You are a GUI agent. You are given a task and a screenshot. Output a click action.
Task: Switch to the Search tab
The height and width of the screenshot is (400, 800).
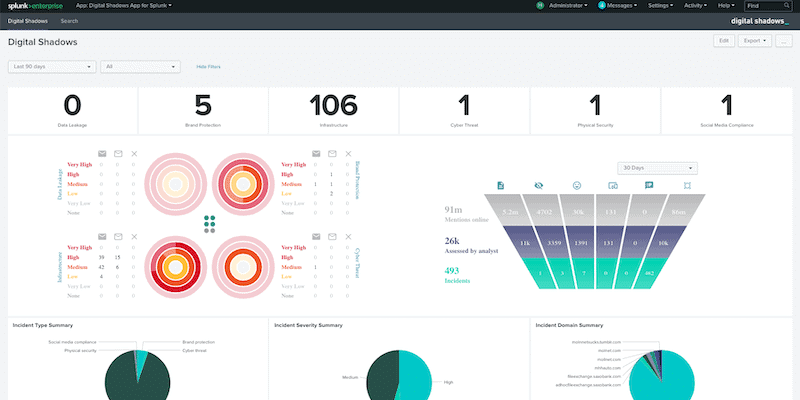click(x=69, y=21)
